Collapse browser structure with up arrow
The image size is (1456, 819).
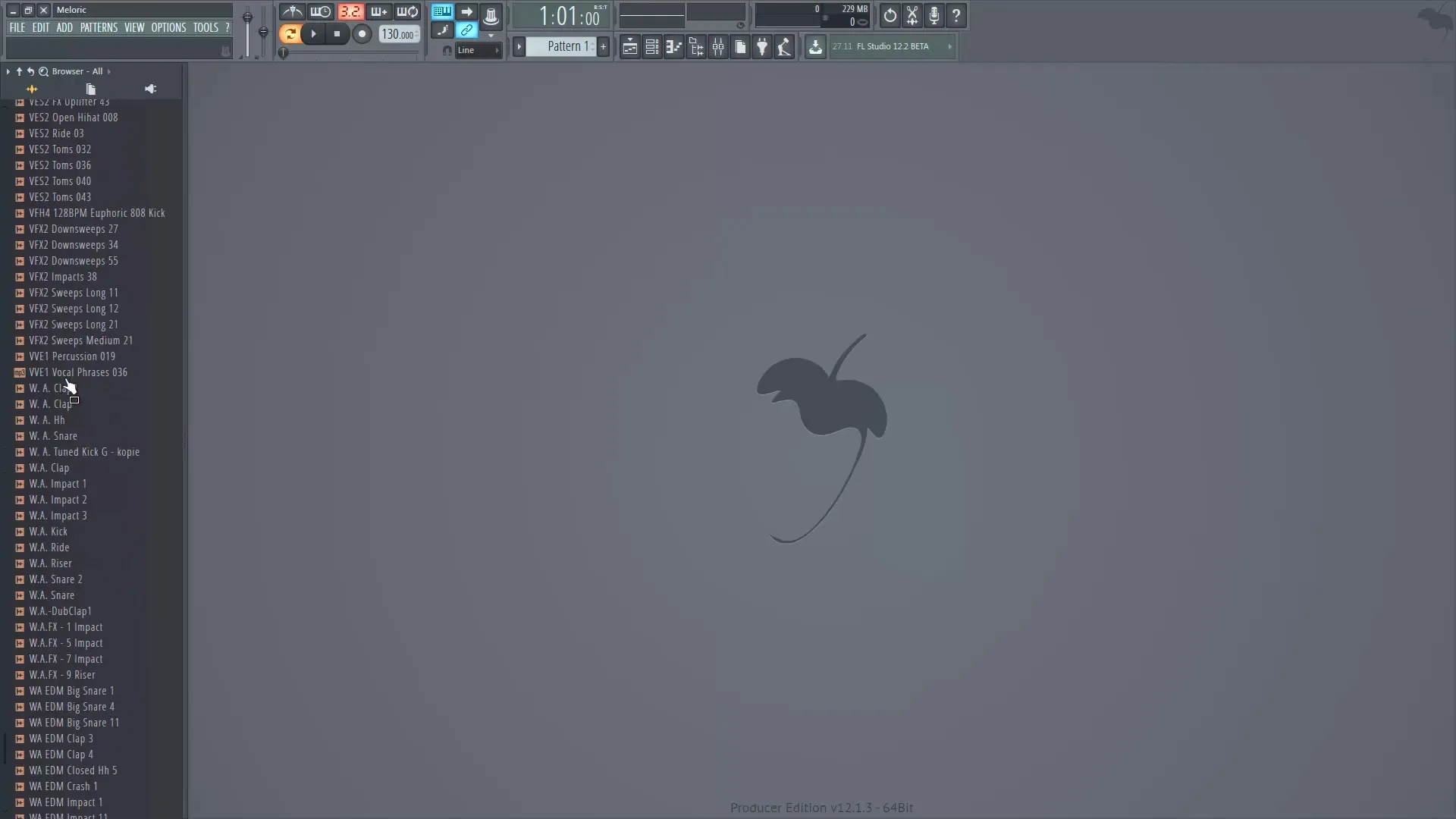19,71
